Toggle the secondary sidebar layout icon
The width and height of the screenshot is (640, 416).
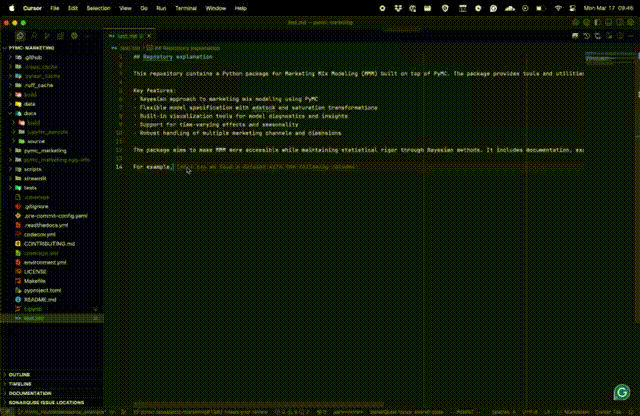tap(620, 22)
